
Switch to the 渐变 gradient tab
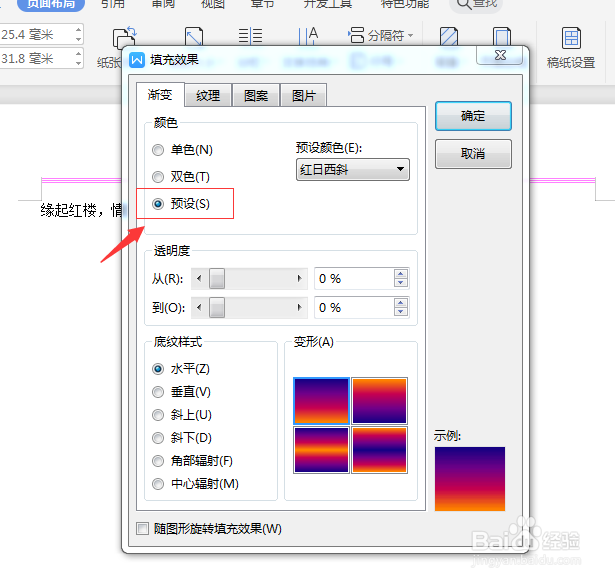[160, 95]
